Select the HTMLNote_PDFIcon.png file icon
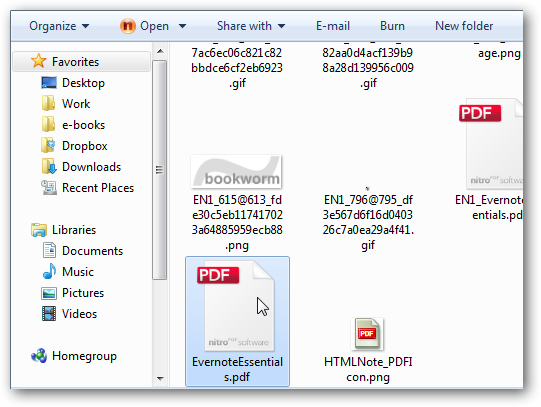Viewport: 541px width, 407px height. click(x=367, y=334)
